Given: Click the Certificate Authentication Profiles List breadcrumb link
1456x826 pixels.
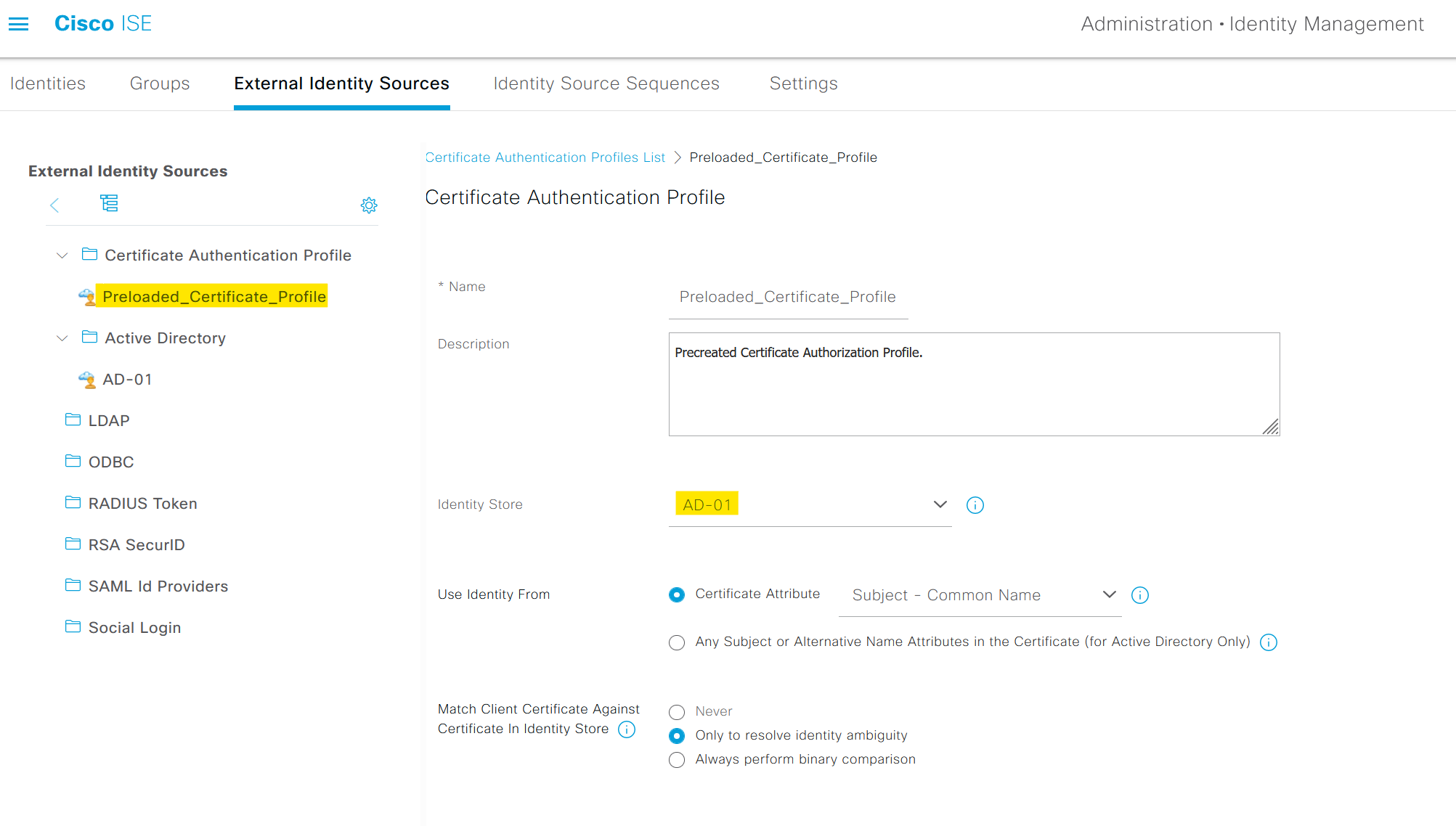Looking at the screenshot, I should [545, 157].
